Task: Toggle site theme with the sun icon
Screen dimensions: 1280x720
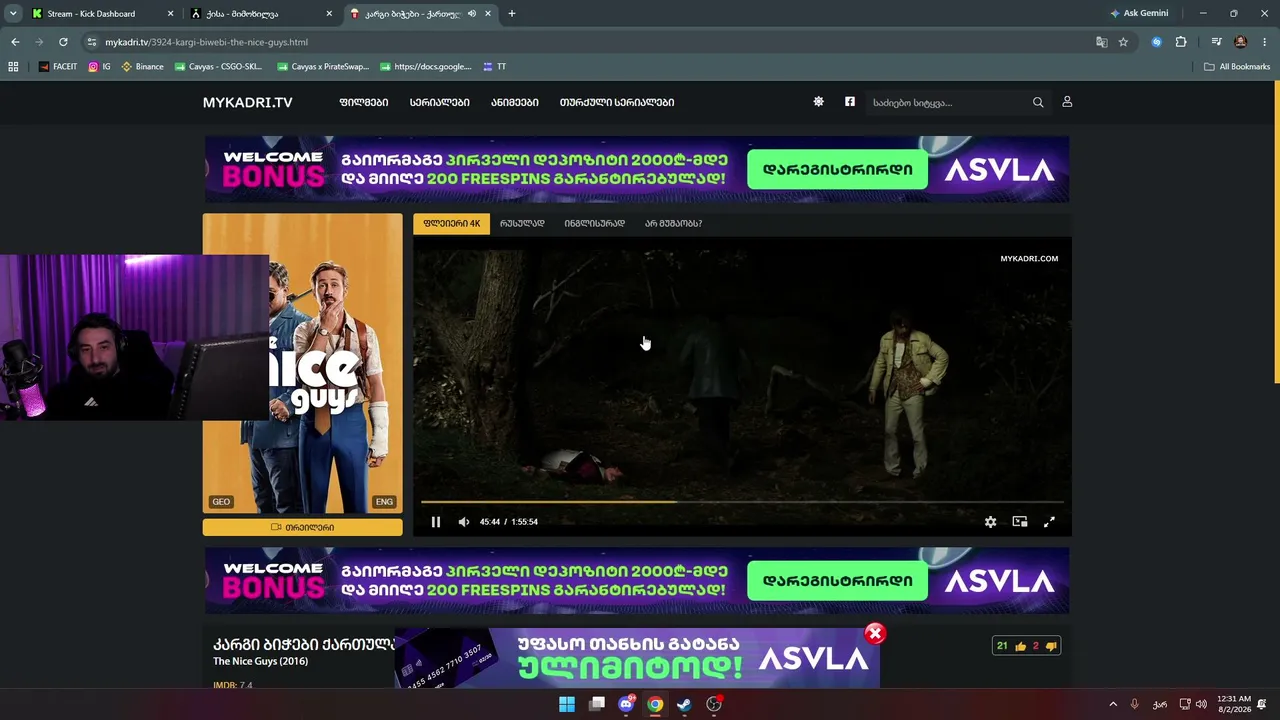Action: 818,102
